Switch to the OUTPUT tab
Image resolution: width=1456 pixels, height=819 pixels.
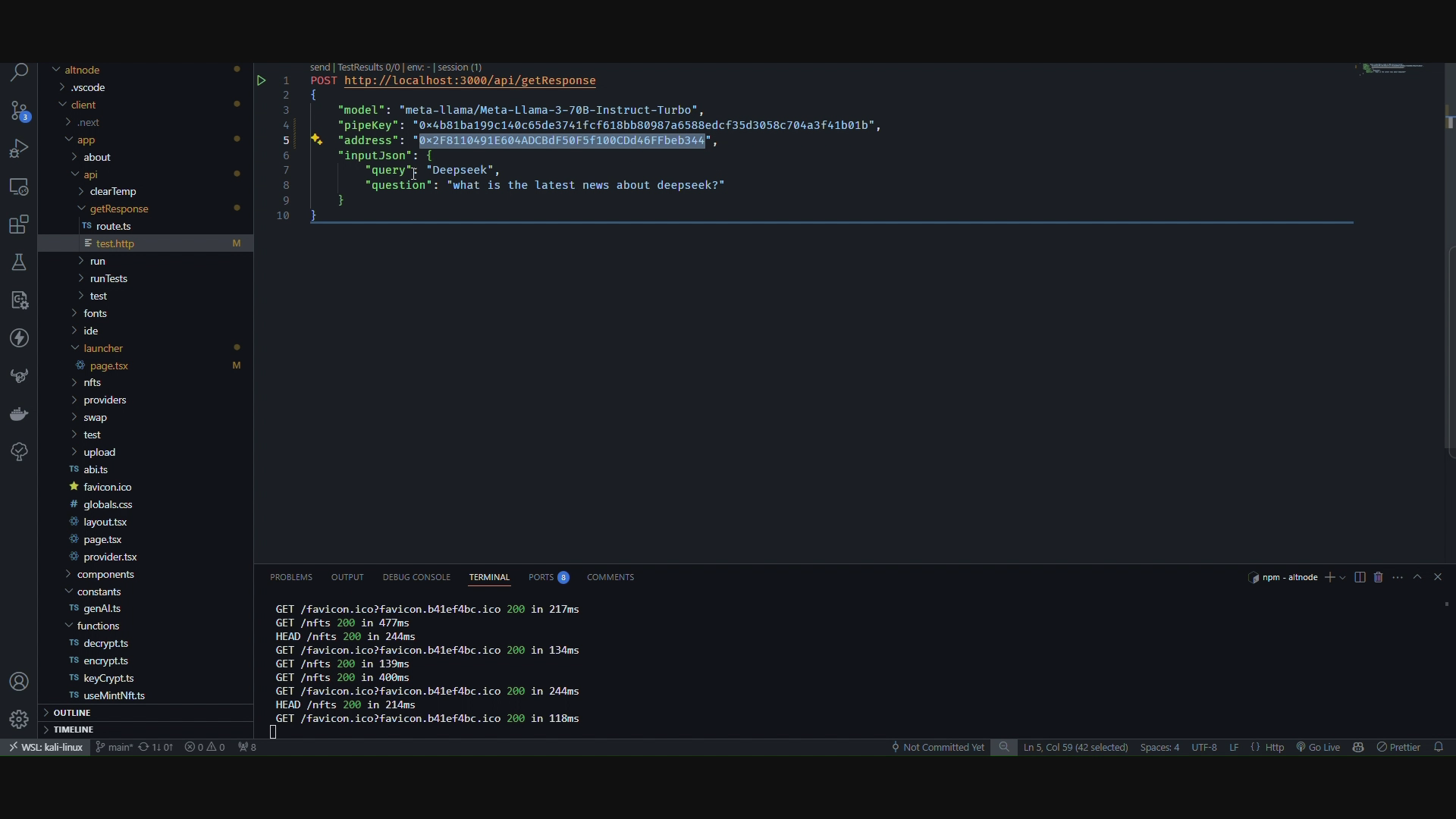(x=347, y=578)
